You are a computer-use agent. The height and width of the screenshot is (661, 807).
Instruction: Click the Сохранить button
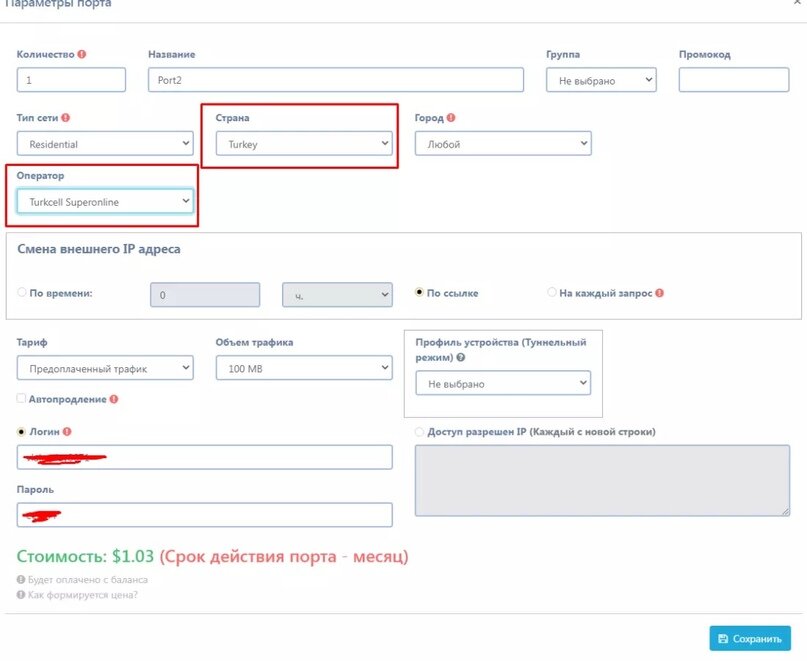pos(750,638)
